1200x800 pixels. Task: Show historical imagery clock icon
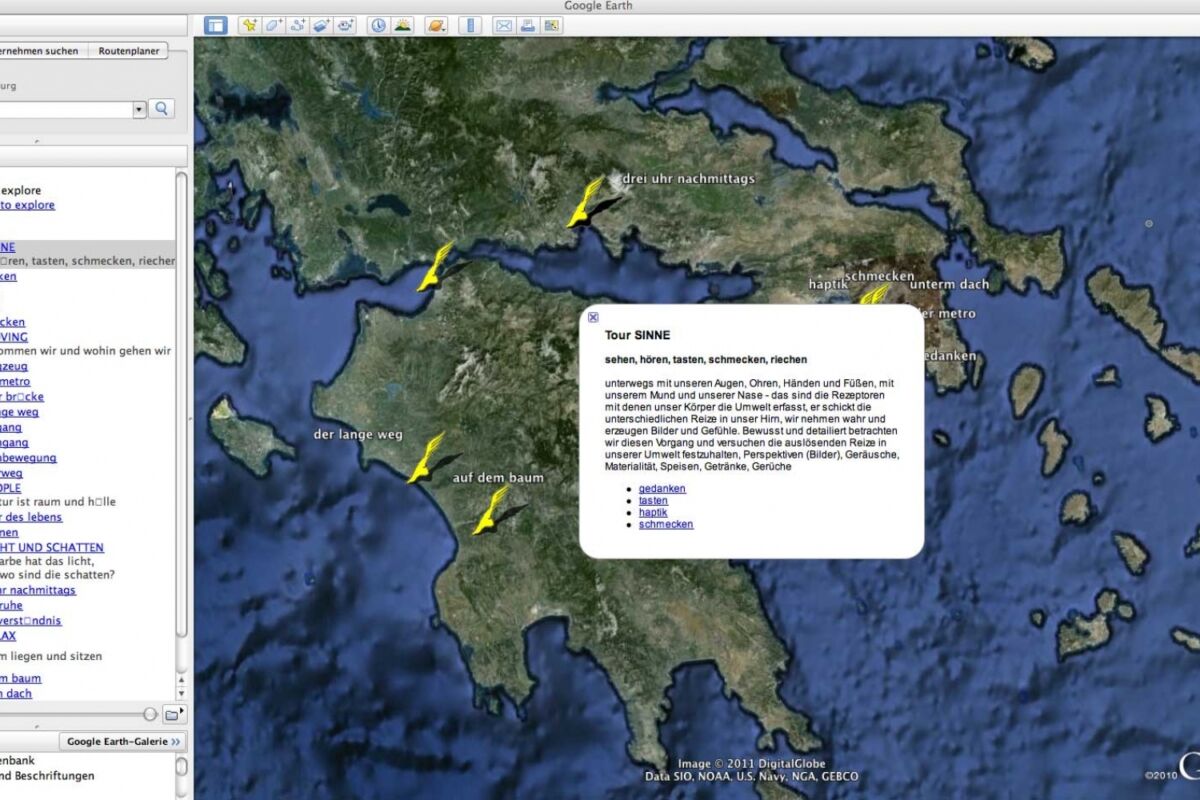[x=378, y=25]
